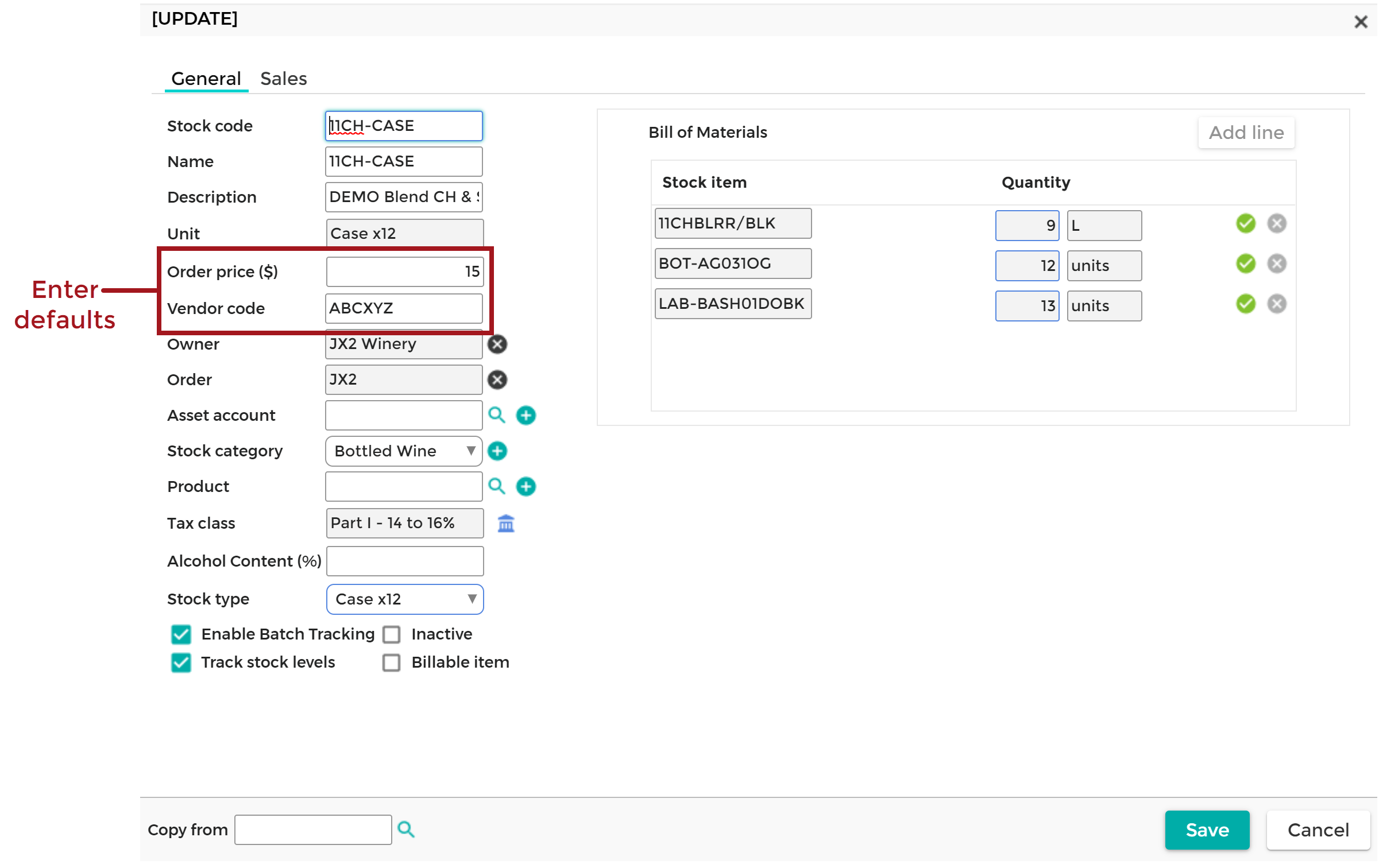1383x868 pixels.
Task: Click the Stock item column header
Action: pos(704,183)
